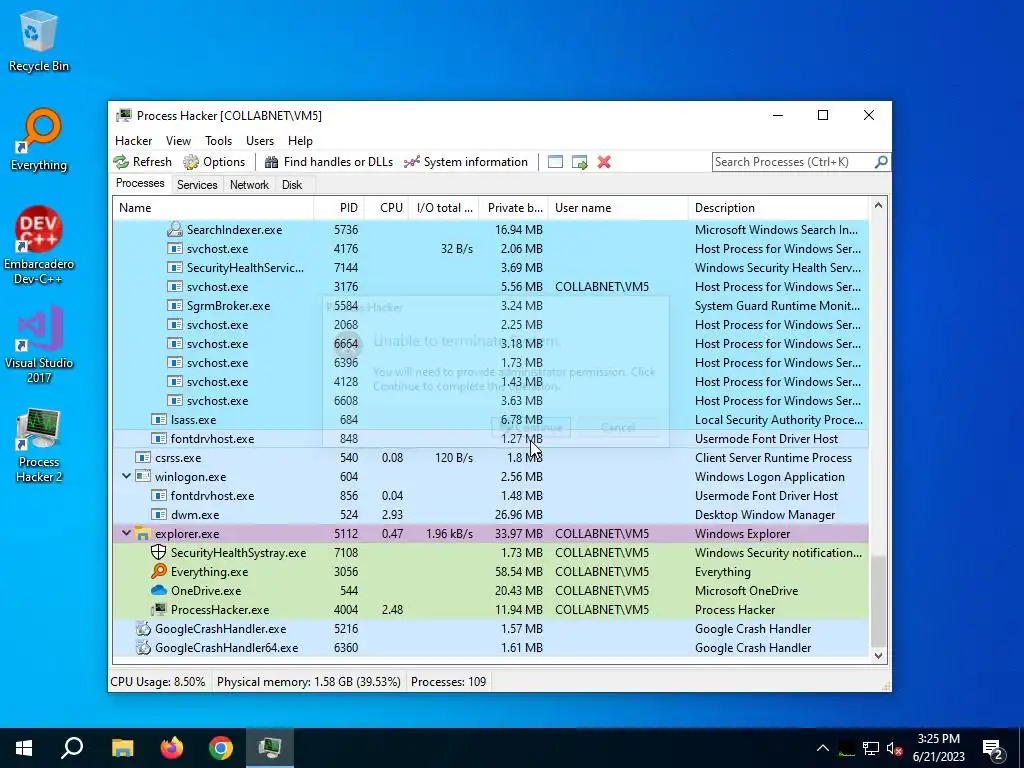Sort by the Description column header
This screenshot has width=1024, height=768.
click(778, 208)
